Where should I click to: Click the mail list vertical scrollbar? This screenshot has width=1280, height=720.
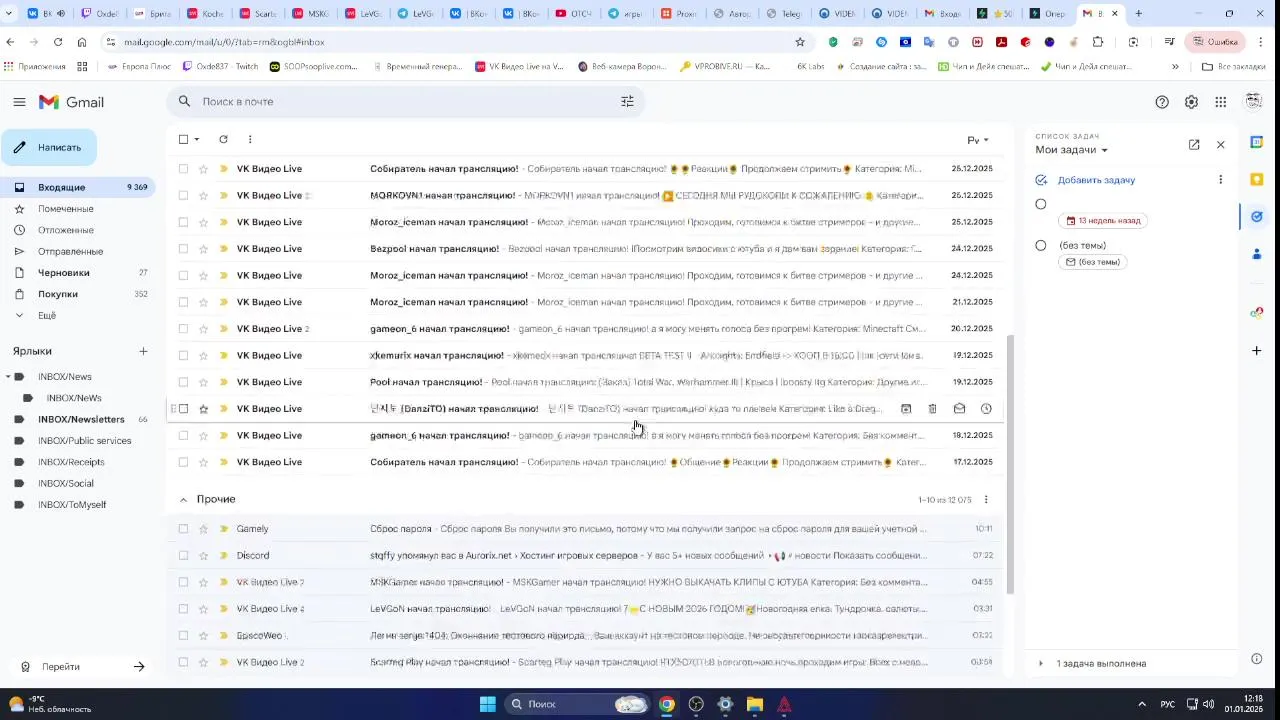point(1009,465)
